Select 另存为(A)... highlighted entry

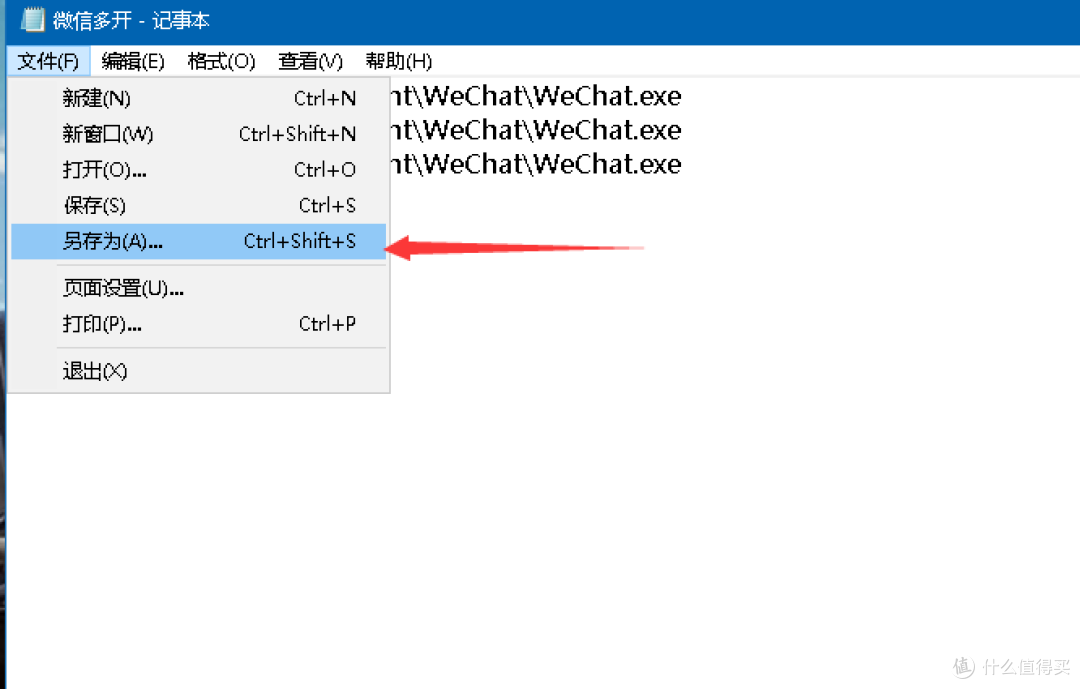198,241
